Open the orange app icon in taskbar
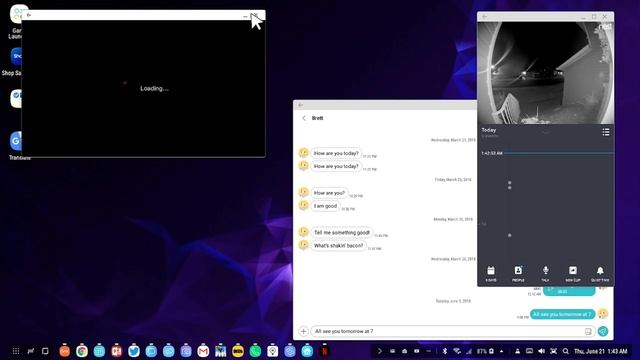640x360 pixels. 64,351
